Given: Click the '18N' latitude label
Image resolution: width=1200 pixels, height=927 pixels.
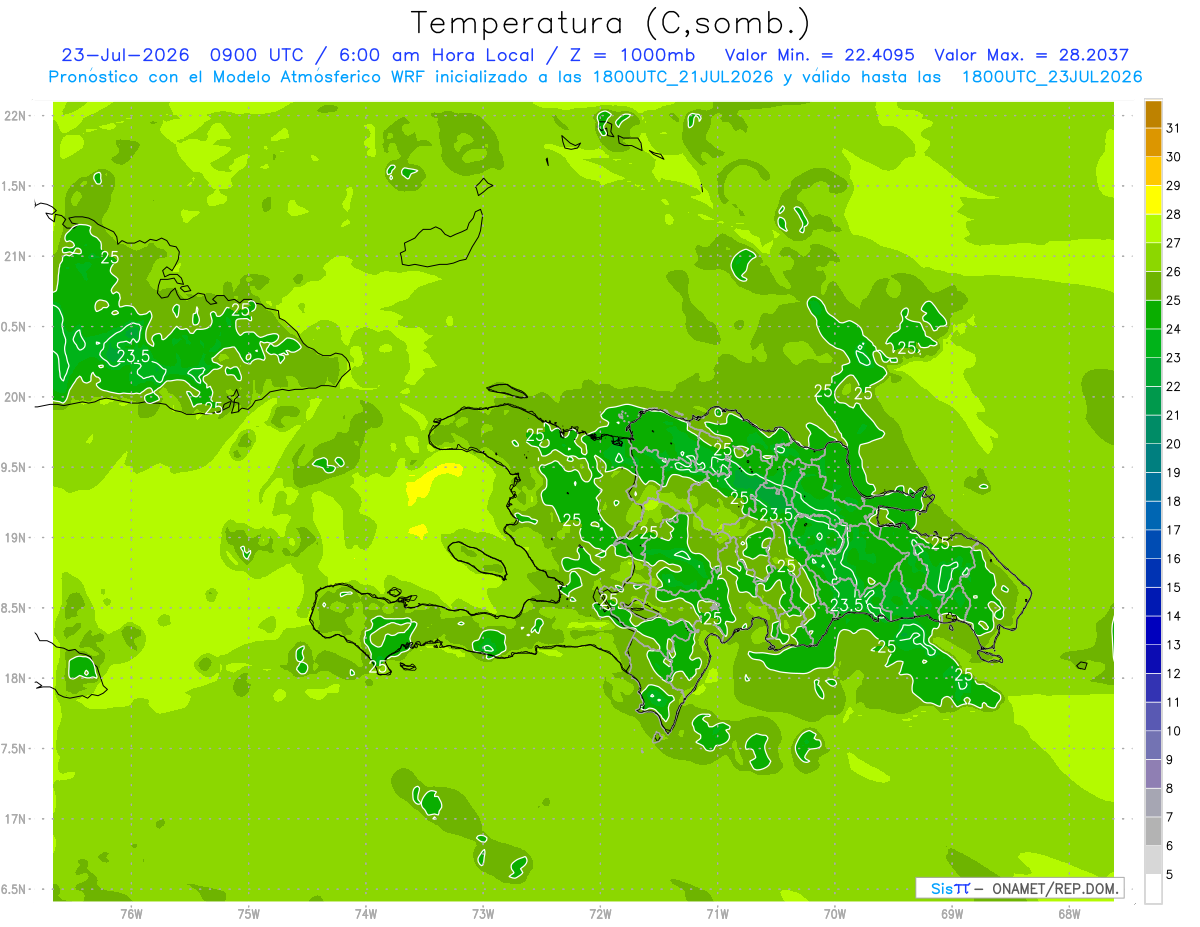Looking at the screenshot, I should pyautogui.click(x=15, y=678).
